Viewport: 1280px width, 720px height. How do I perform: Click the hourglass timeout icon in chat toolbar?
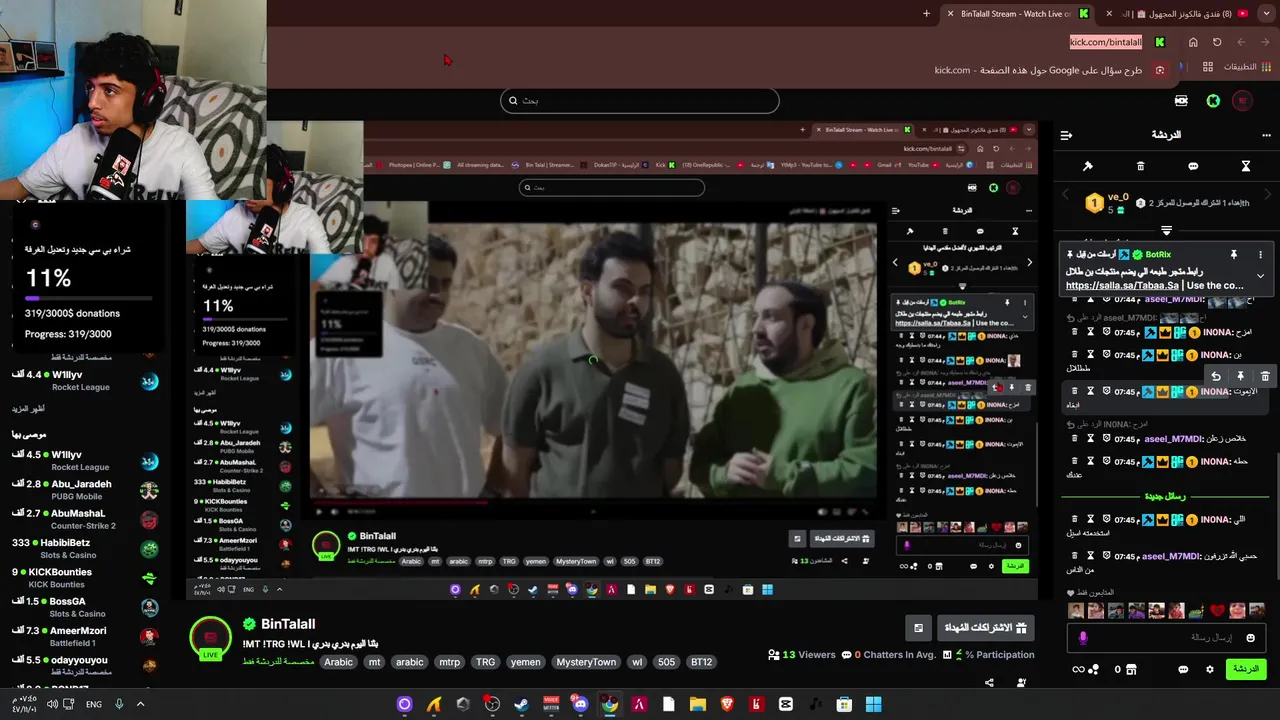point(1245,166)
